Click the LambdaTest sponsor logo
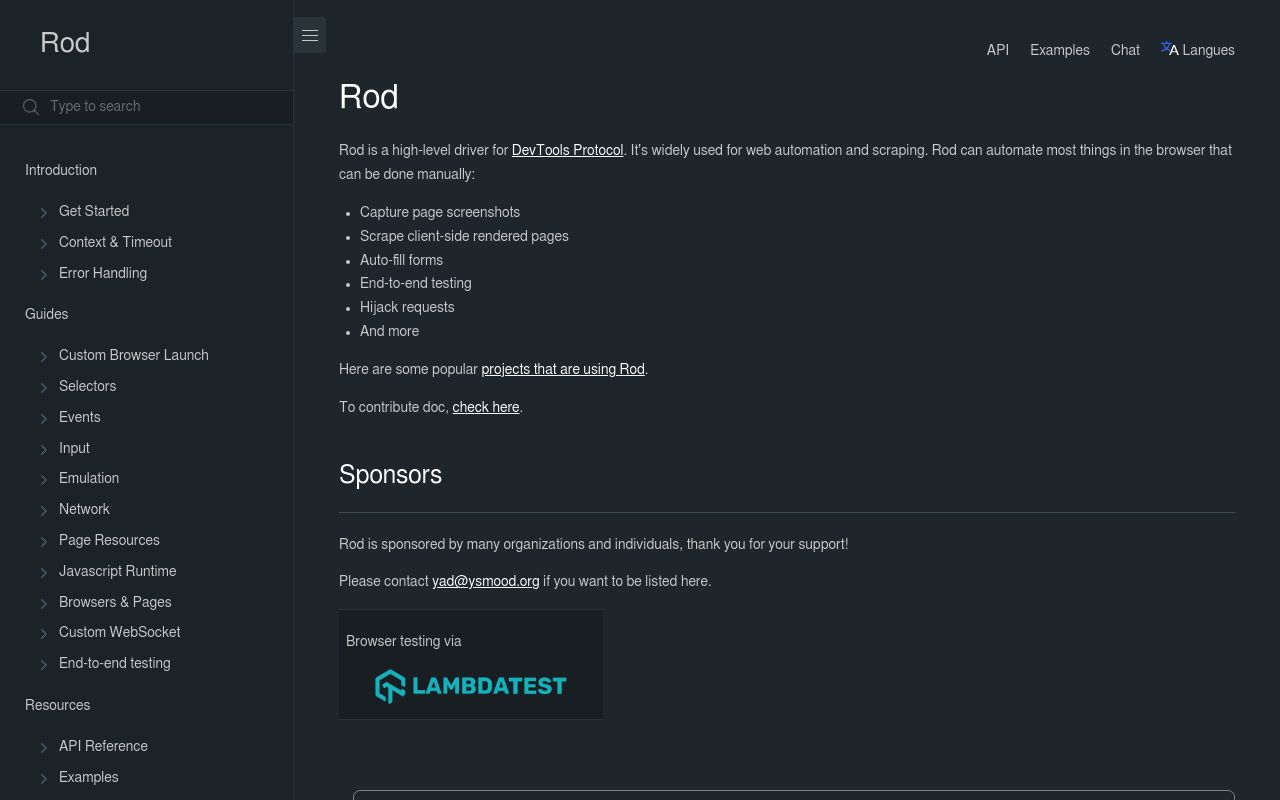The height and width of the screenshot is (800, 1280). (x=470, y=686)
